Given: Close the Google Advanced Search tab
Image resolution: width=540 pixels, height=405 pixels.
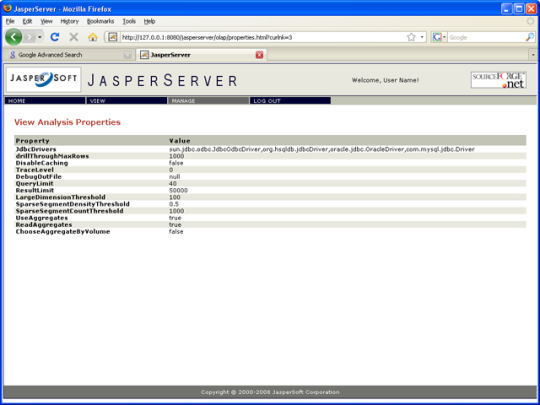Looking at the screenshot, I should (x=127, y=55).
